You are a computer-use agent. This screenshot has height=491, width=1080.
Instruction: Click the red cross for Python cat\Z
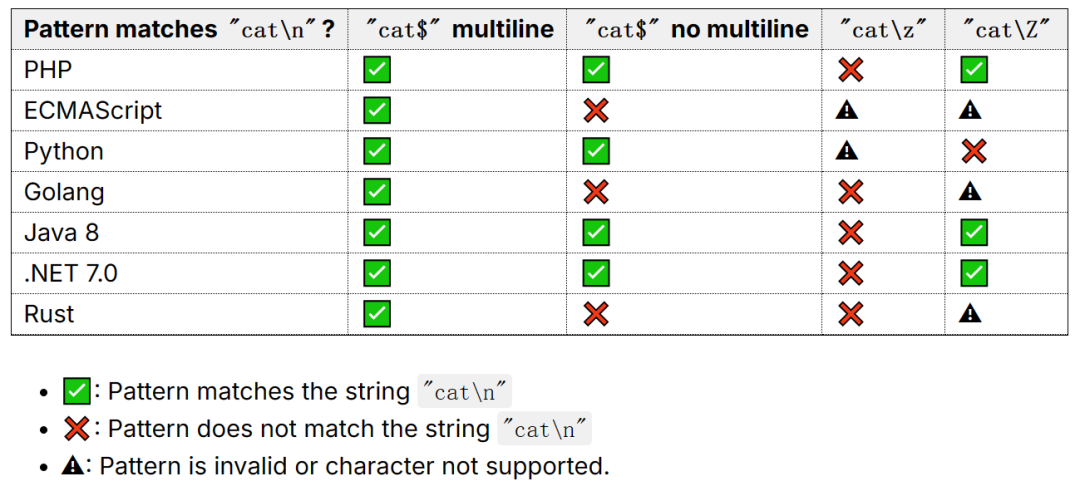tap(974, 151)
